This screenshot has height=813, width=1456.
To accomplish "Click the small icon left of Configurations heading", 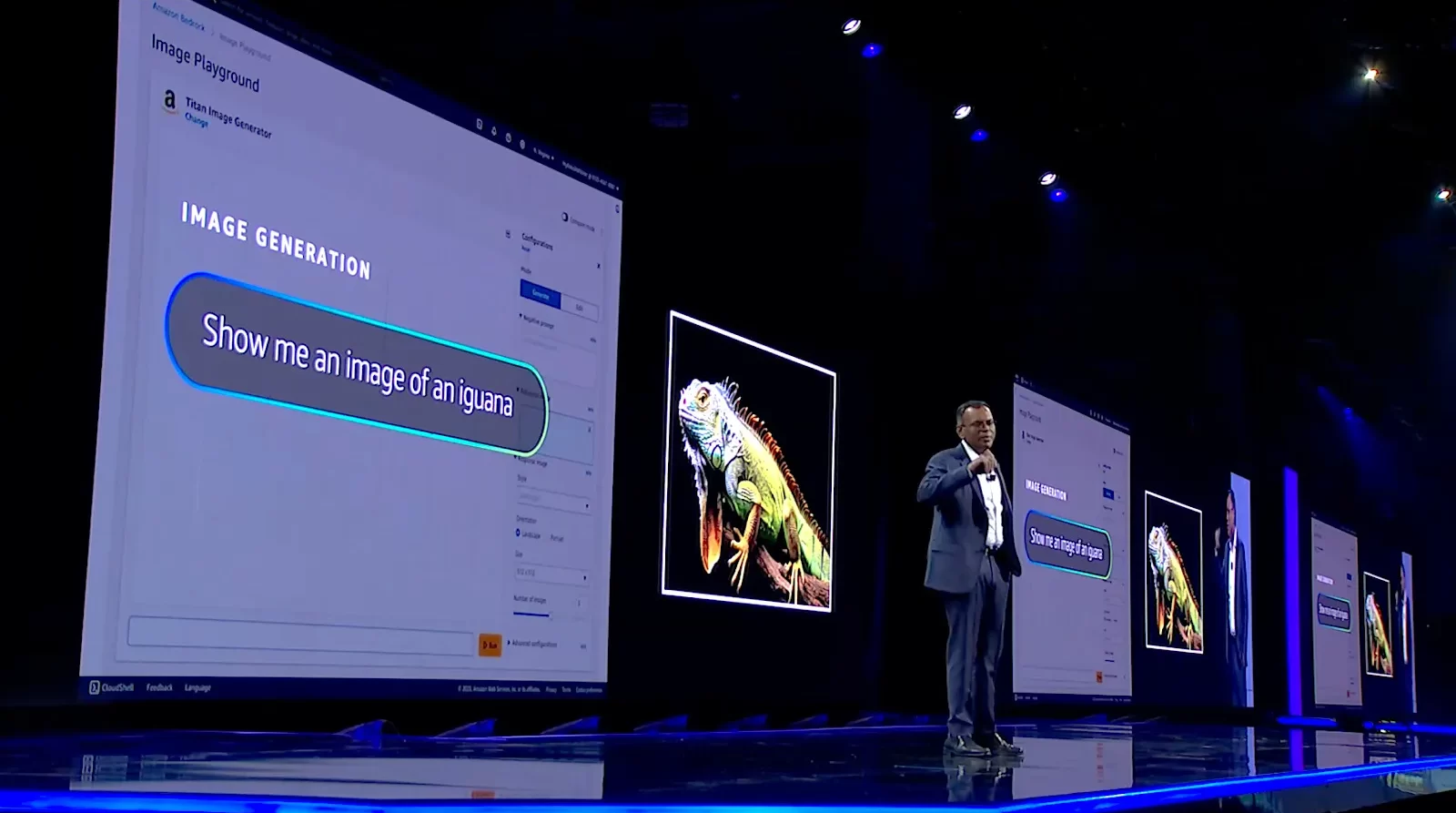I will (x=508, y=234).
